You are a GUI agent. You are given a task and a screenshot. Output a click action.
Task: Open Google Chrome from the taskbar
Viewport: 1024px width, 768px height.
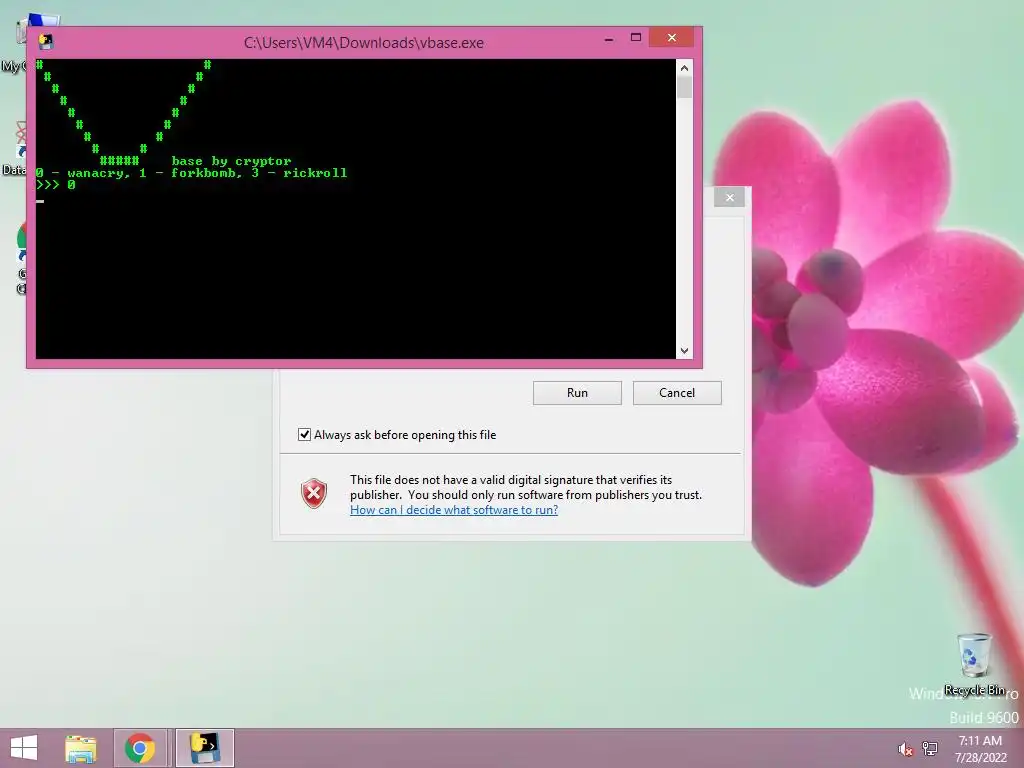click(x=140, y=748)
